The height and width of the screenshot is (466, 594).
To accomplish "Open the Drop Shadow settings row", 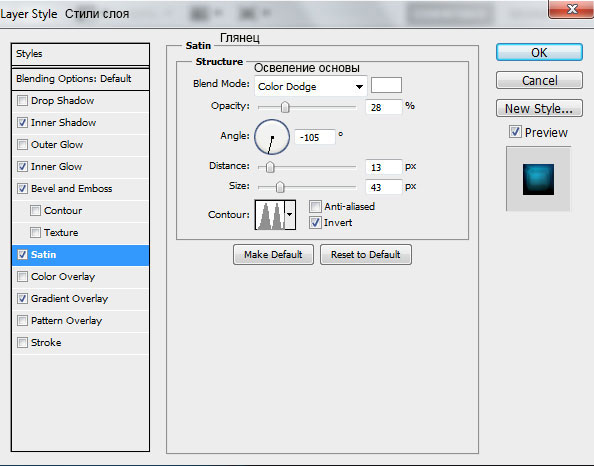I will coord(80,101).
